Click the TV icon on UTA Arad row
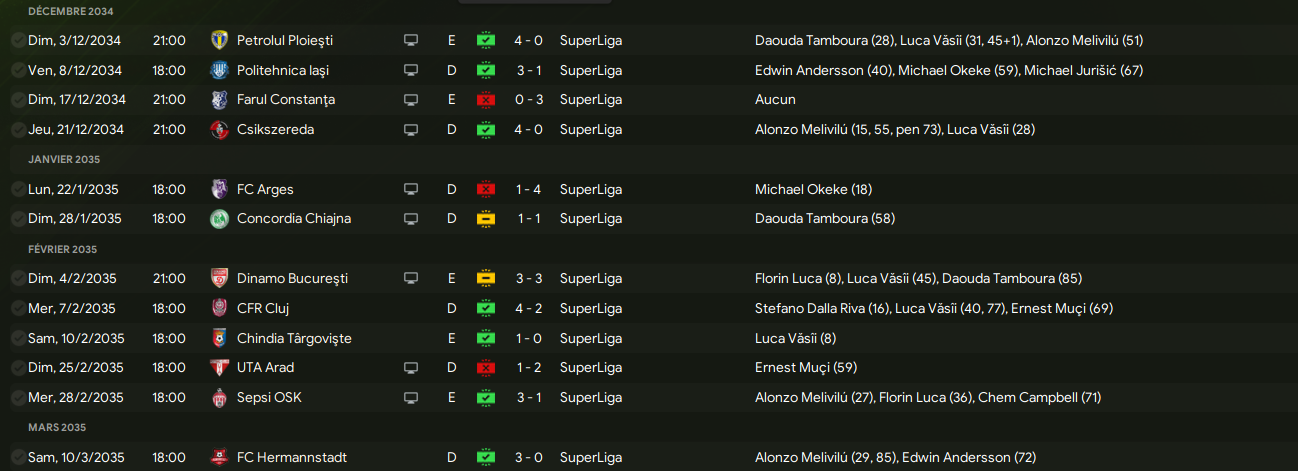Viewport: 1298px width, 471px height. (x=410, y=368)
